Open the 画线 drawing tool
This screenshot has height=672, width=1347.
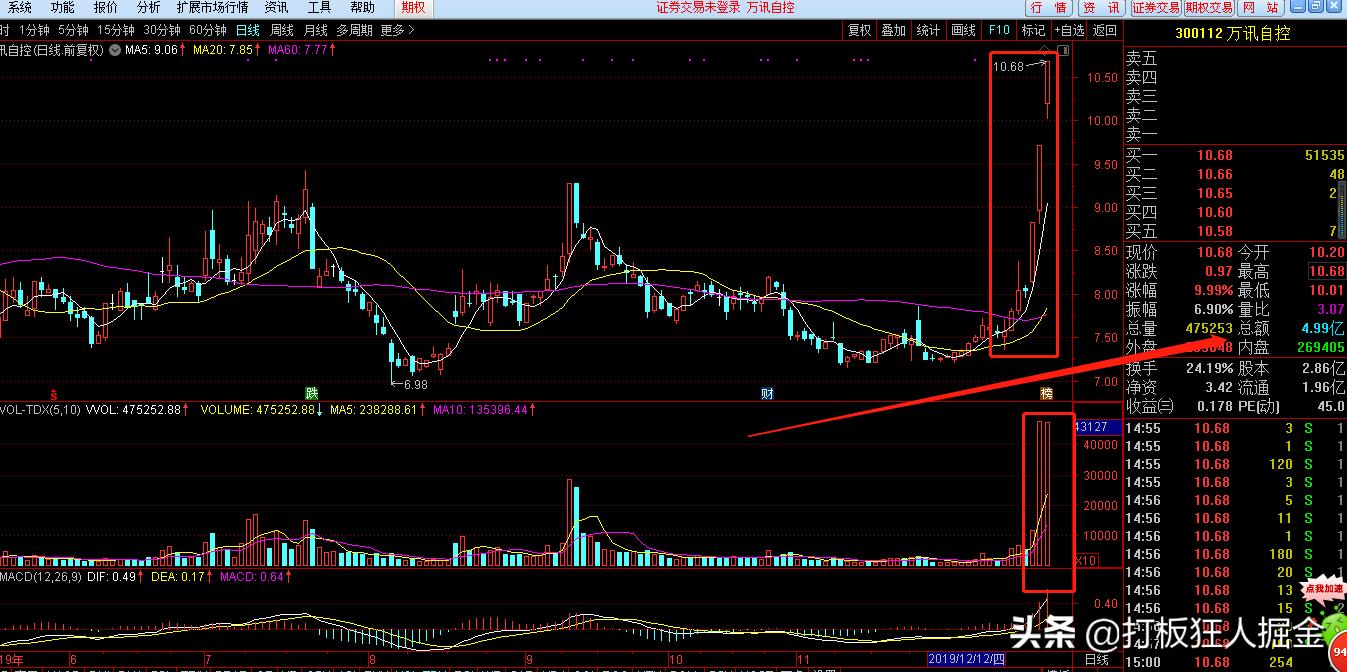click(963, 30)
